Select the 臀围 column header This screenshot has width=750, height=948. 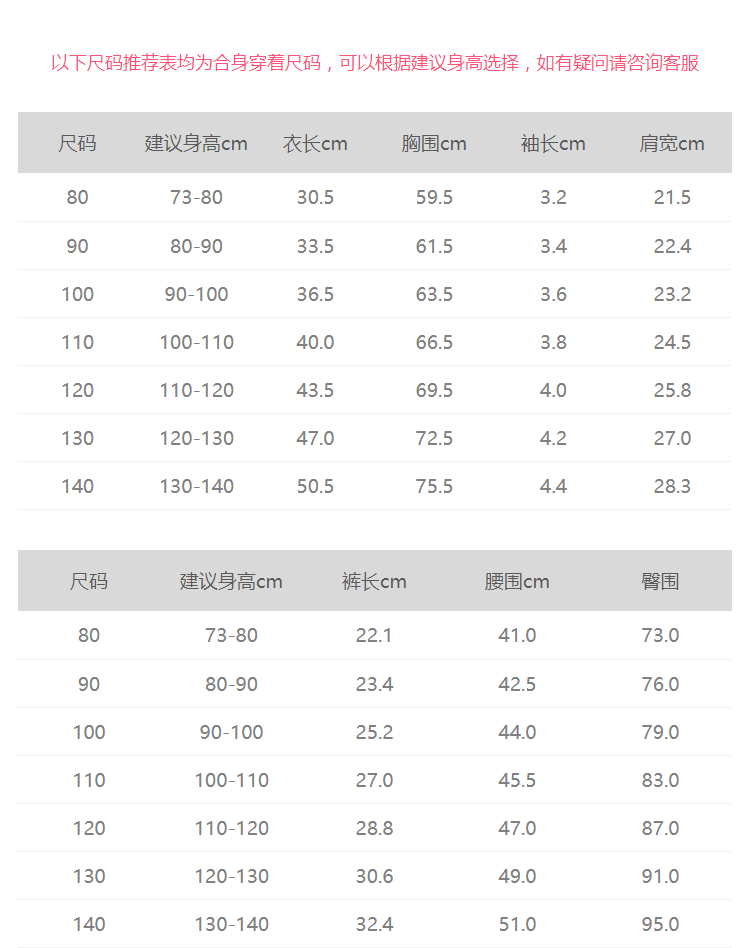(660, 582)
